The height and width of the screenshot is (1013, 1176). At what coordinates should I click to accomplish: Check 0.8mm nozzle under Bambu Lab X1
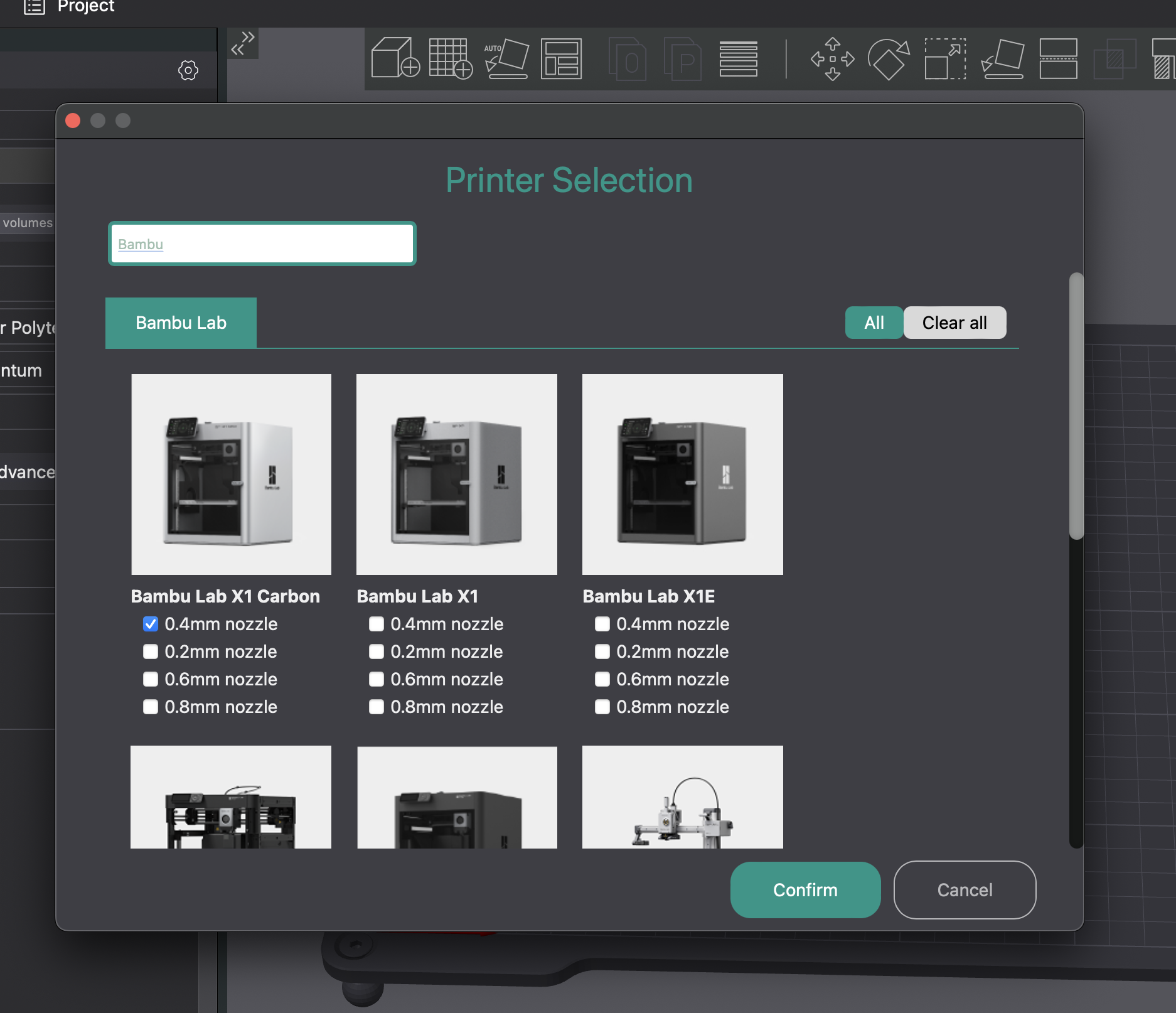click(x=377, y=707)
